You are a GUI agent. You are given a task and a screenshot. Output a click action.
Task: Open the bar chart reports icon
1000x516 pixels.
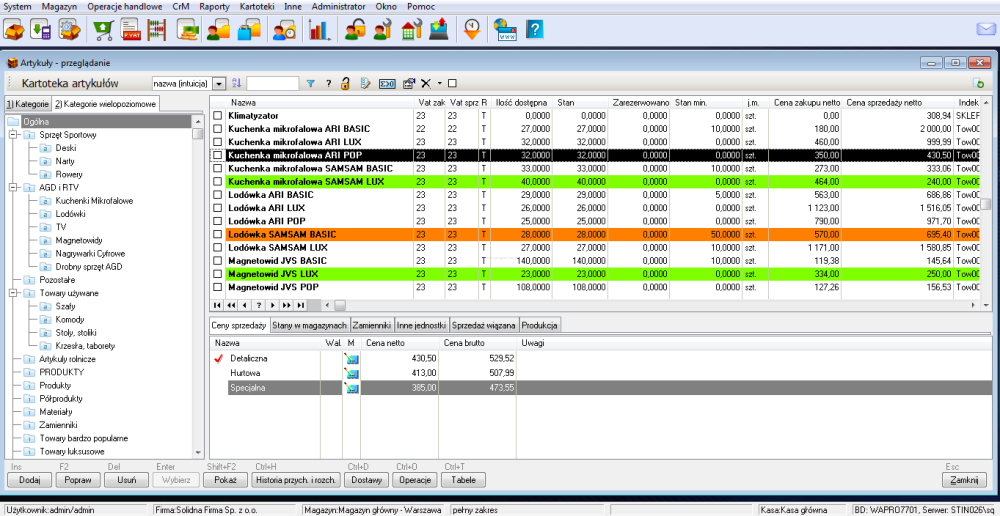click(319, 30)
